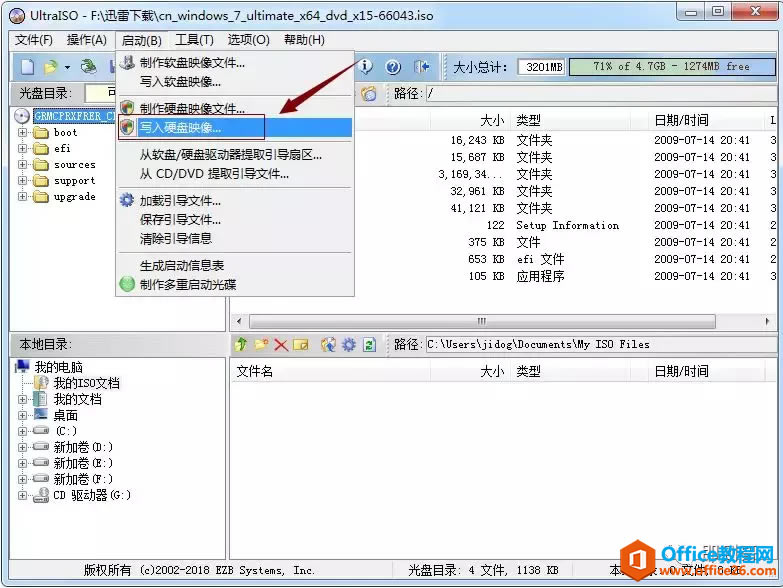The image size is (783, 588).
Task: Click the folder-globe icon left of 路径
Action: [x=369, y=93]
